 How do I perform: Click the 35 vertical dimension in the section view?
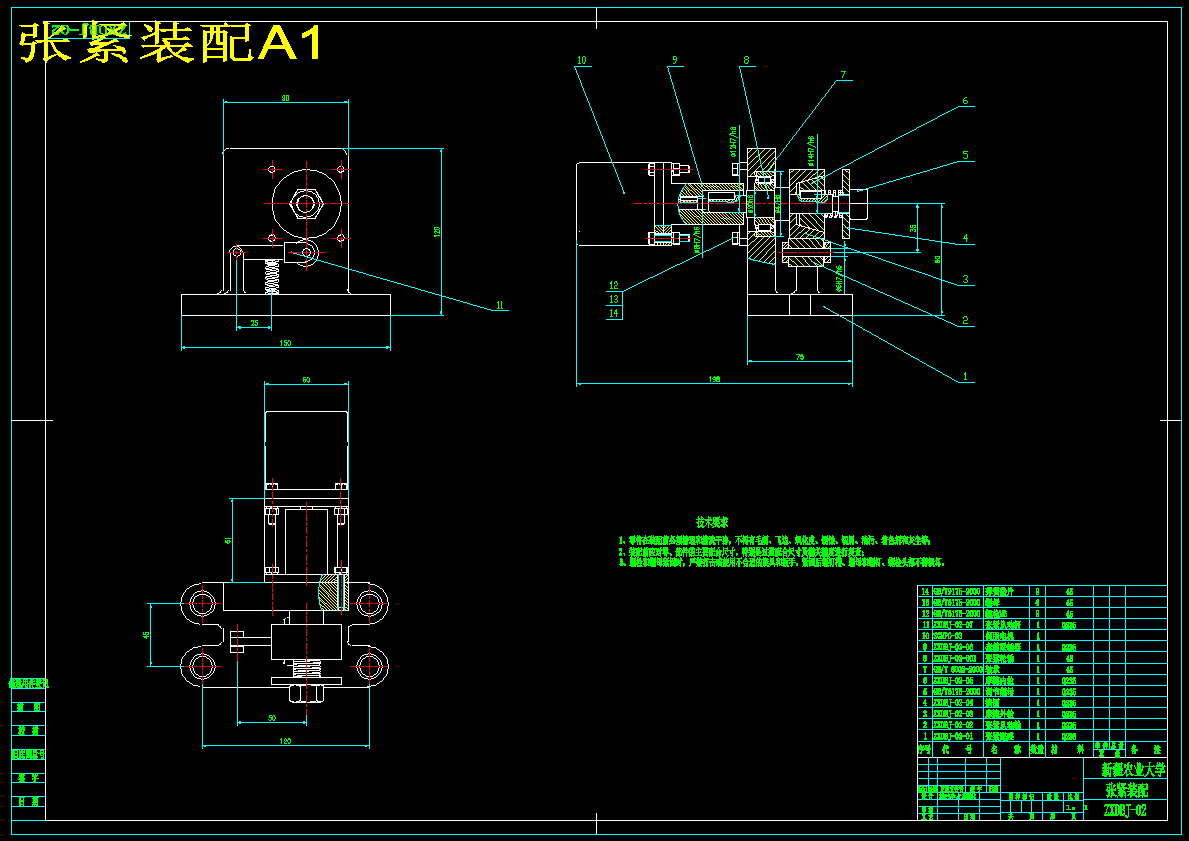[x=914, y=228]
